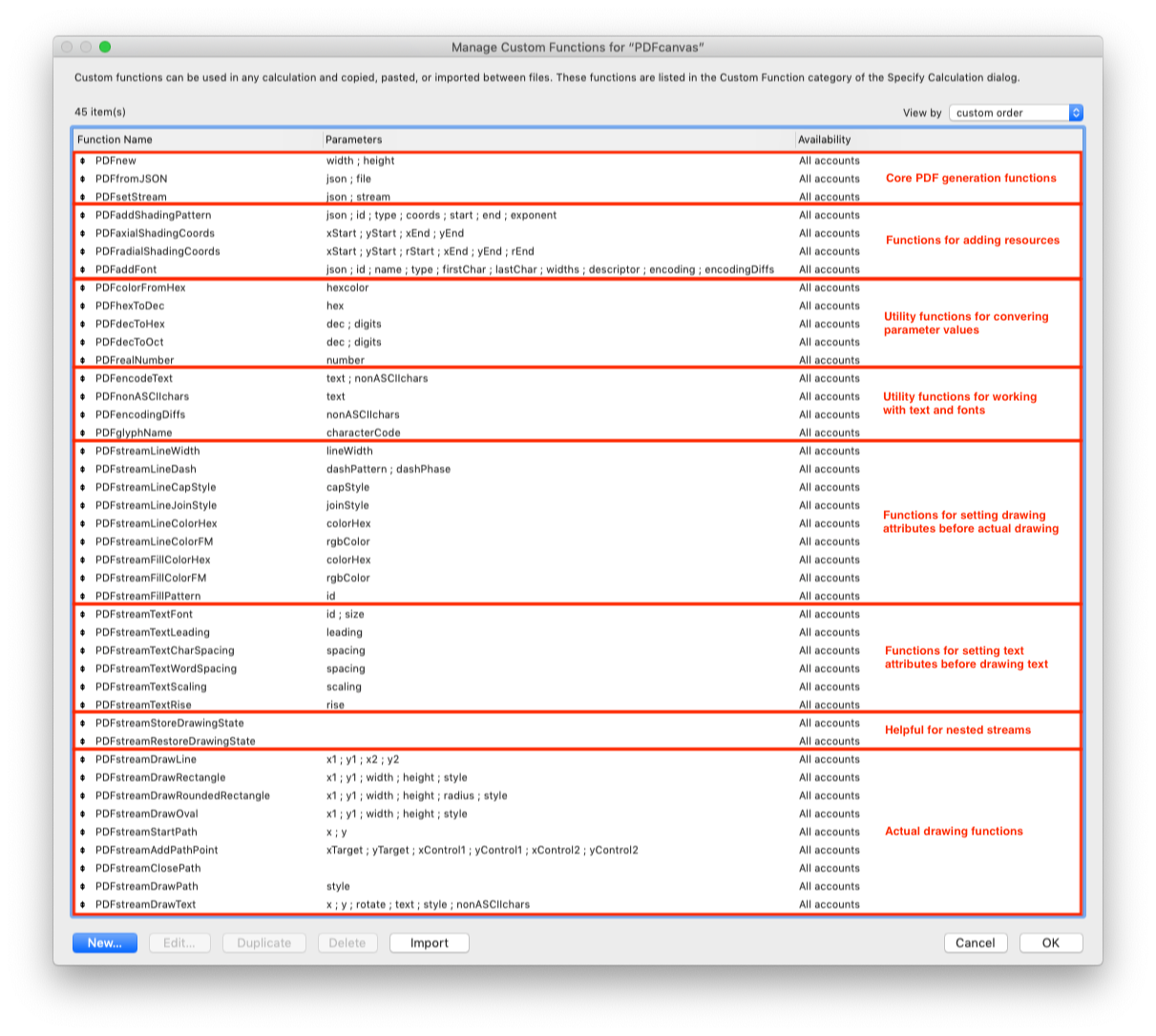Click the Delete button
This screenshot has width=1156, height=1036.
[x=347, y=942]
